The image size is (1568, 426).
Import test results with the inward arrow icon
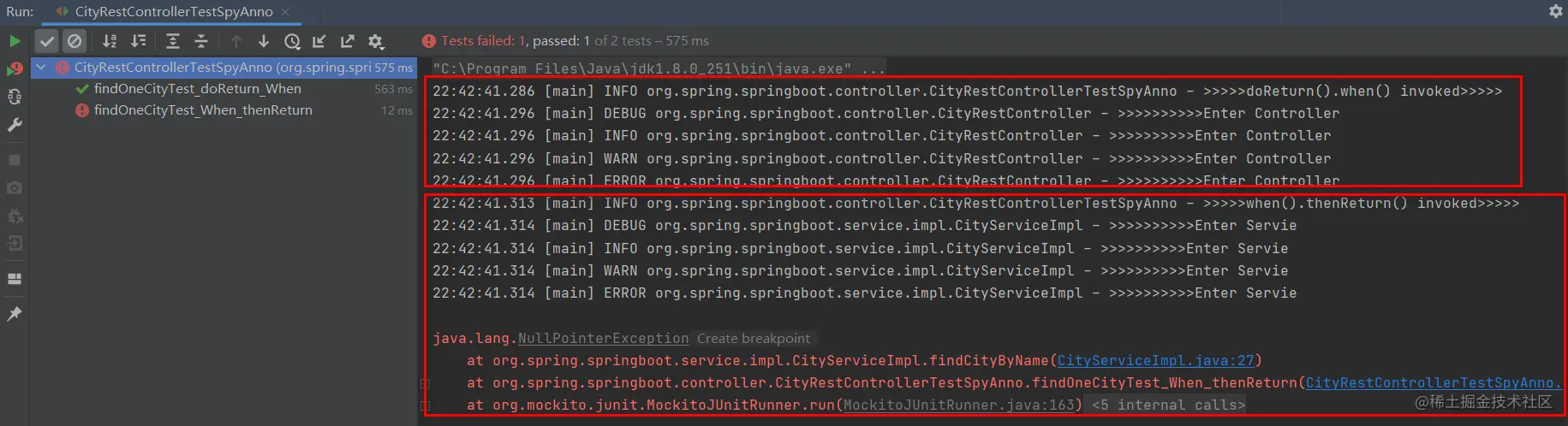pyautogui.click(x=319, y=41)
